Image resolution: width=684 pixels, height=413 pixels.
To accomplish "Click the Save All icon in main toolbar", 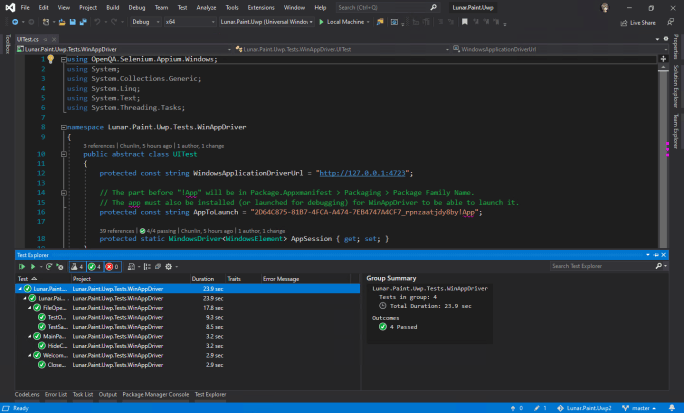I will (x=83, y=22).
